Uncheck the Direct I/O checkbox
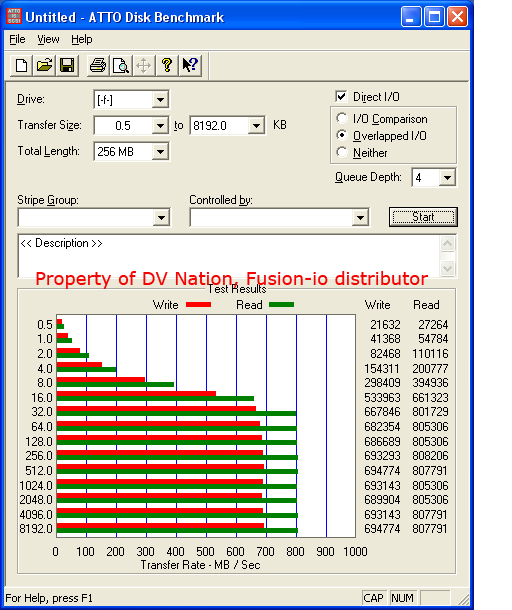Image resolution: width=512 pixels, height=610 pixels. (341, 96)
